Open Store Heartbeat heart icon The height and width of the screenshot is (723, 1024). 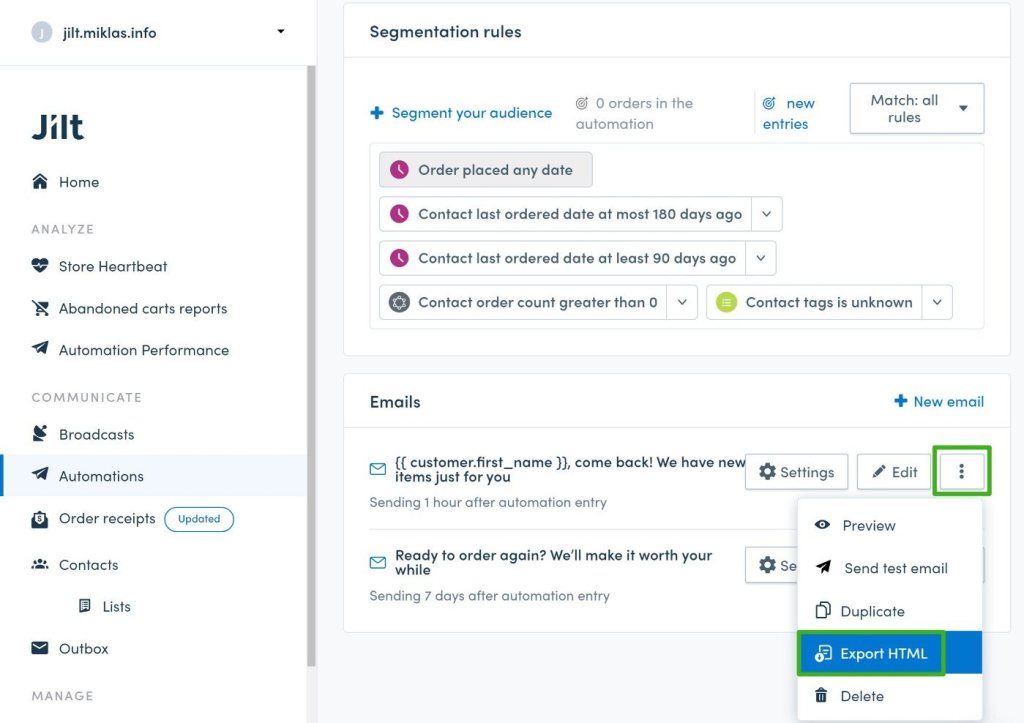click(x=40, y=266)
